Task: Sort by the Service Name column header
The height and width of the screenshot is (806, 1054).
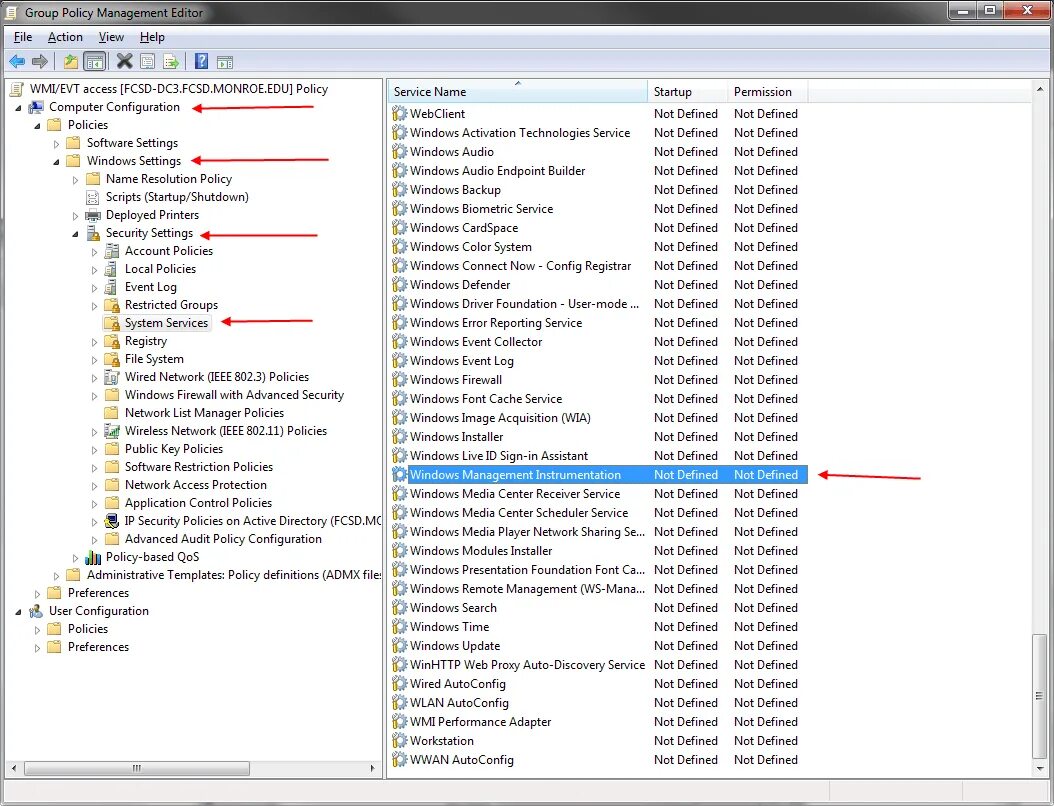Action: (518, 91)
